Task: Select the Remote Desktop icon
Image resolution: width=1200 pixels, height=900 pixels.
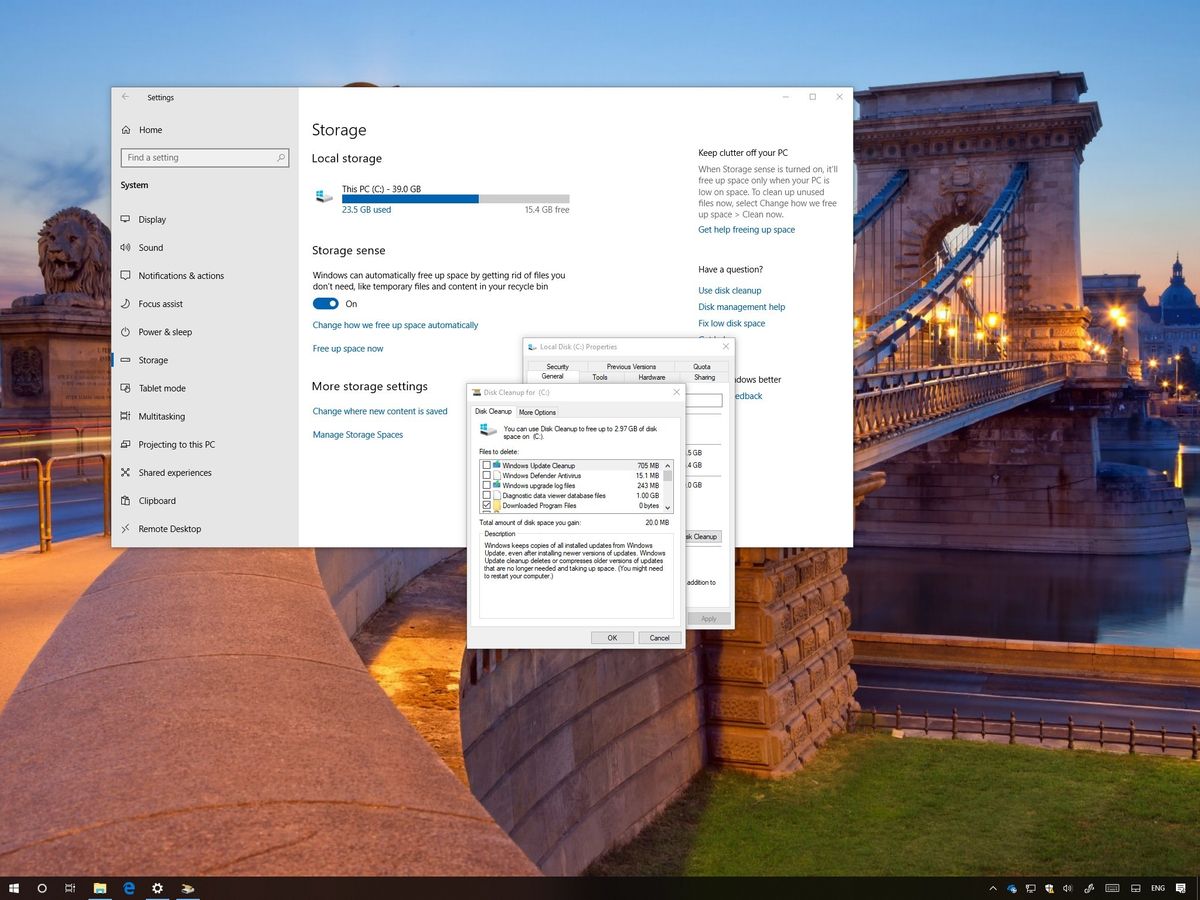Action: pyautogui.click(x=126, y=528)
